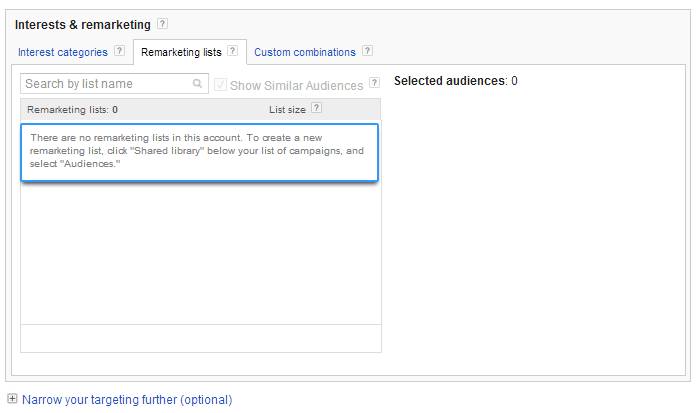
Task: Open help icon next to Remarketing lists tab
Action: [x=233, y=50]
